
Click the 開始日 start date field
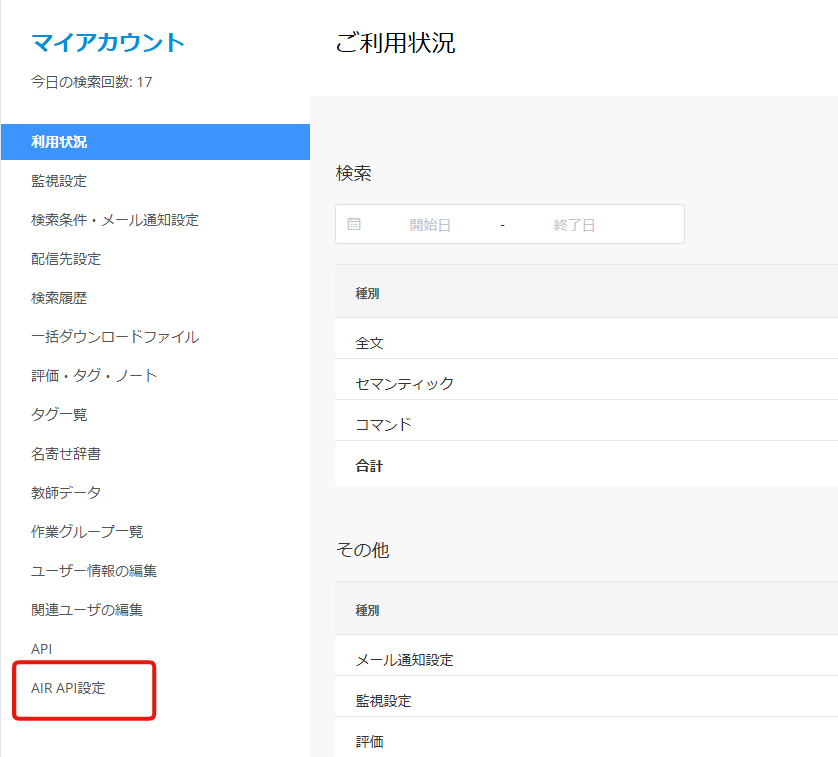[x=430, y=225]
